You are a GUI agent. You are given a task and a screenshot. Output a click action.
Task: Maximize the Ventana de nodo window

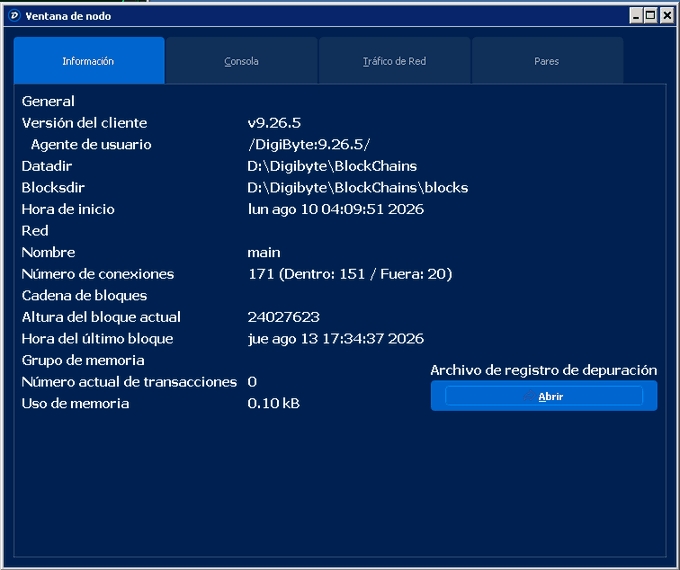tap(651, 16)
